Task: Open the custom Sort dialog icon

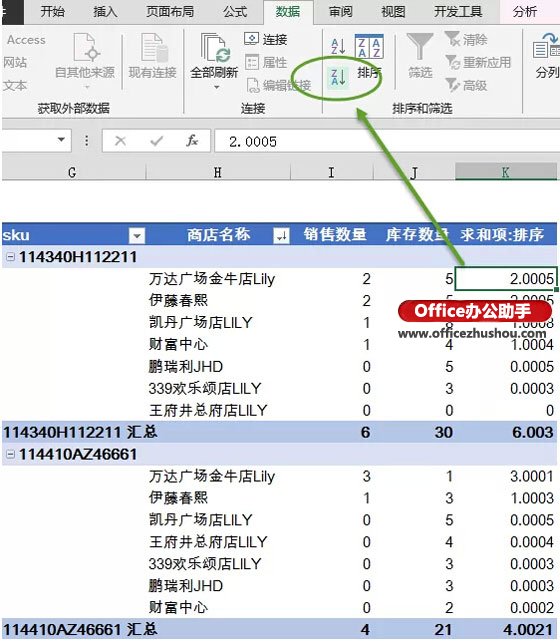Action: [x=369, y=46]
